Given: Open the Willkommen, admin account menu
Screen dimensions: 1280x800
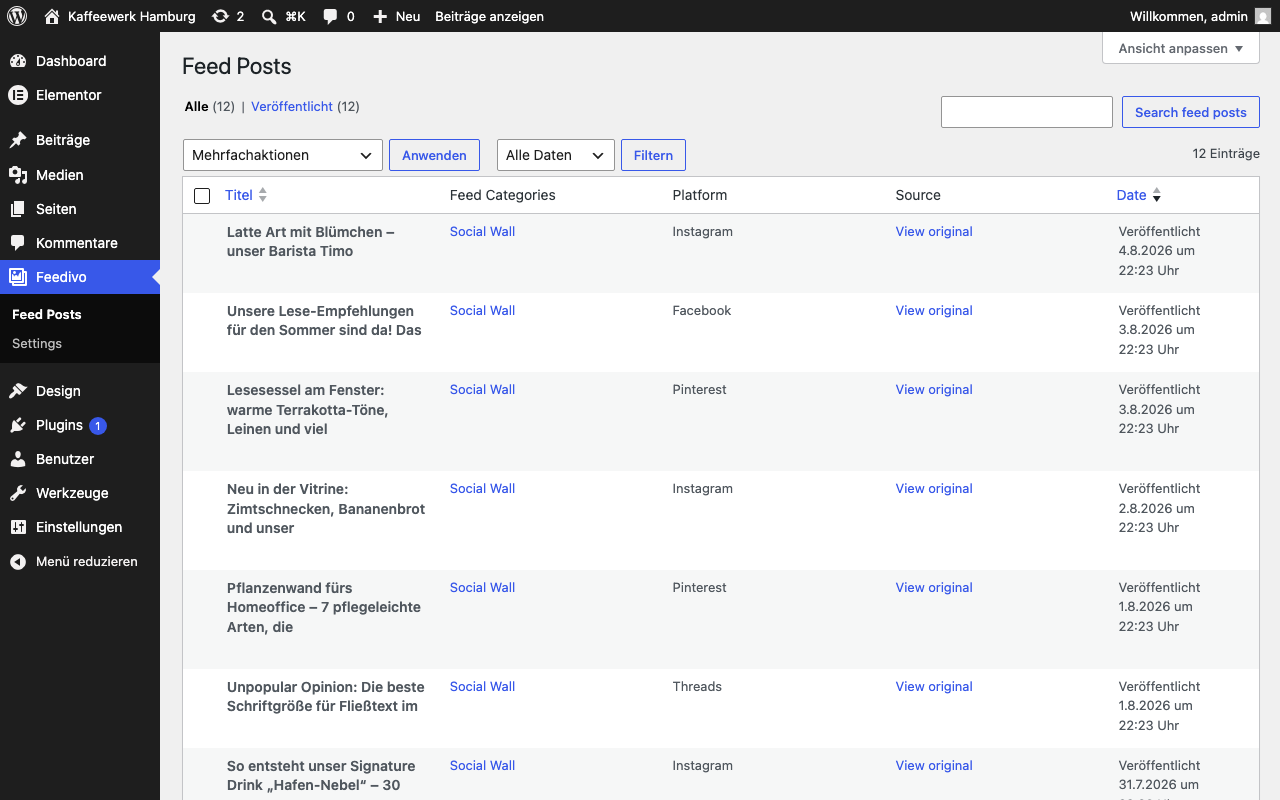Looking at the screenshot, I should (x=1200, y=16).
